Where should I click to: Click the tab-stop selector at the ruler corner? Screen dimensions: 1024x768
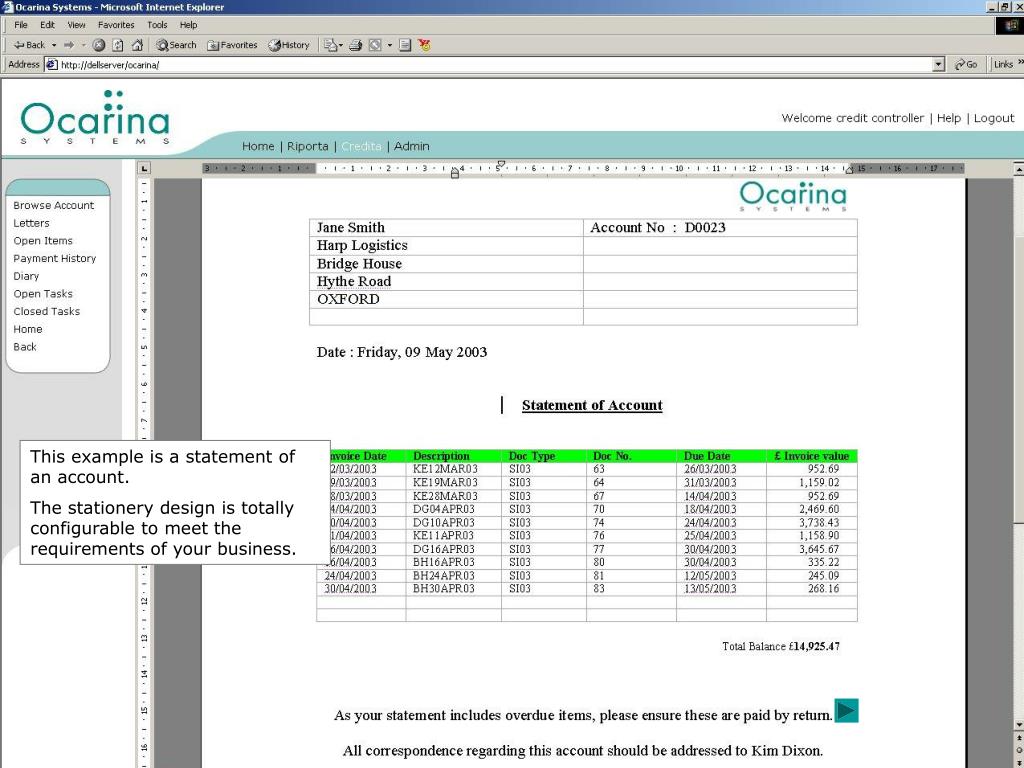pyautogui.click(x=144, y=168)
